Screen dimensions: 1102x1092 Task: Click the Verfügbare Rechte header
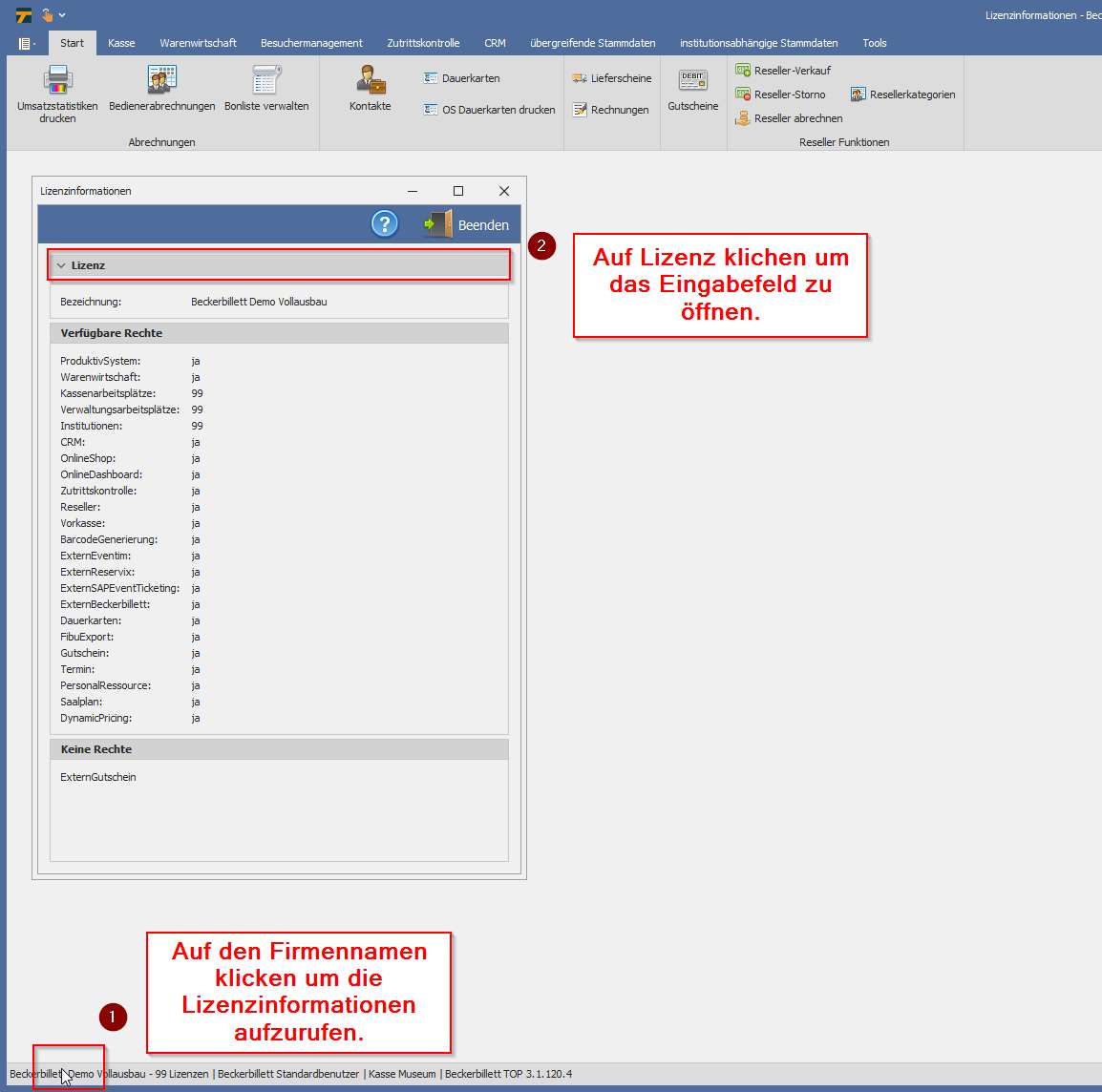coord(279,333)
